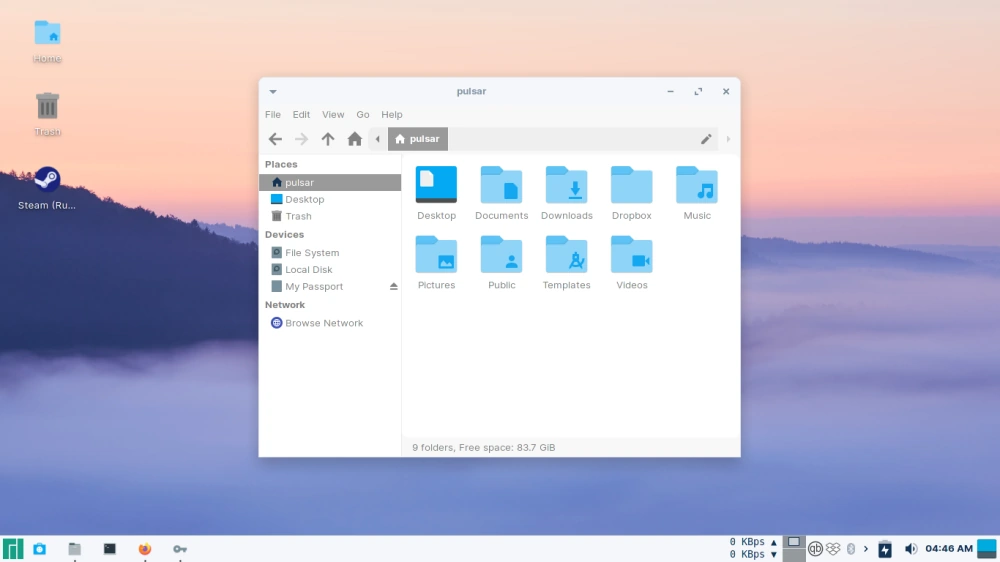Image resolution: width=1000 pixels, height=562 pixels.
Task: Open the Help menu
Action: [x=392, y=115]
